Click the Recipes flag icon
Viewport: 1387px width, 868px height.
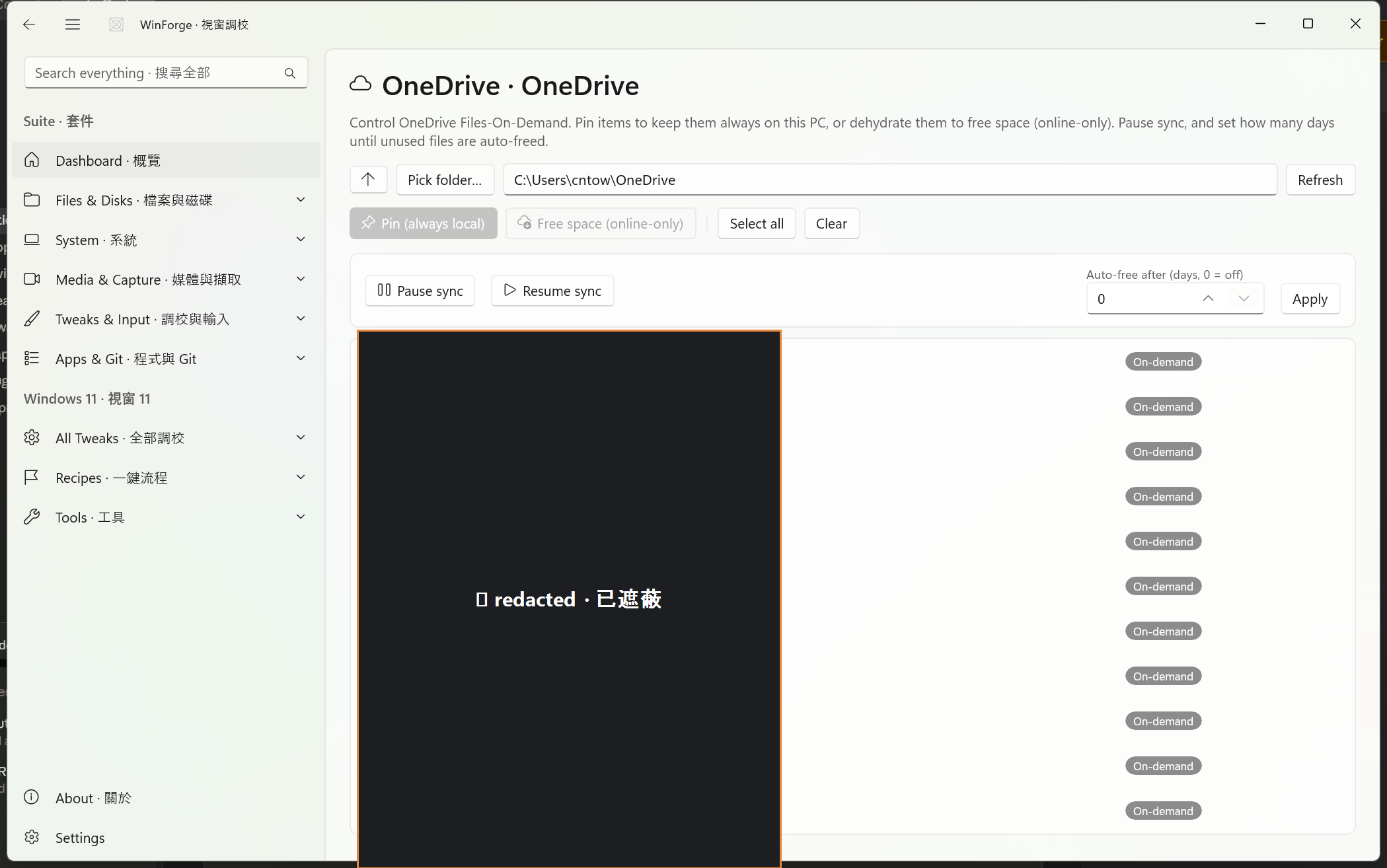click(x=32, y=477)
